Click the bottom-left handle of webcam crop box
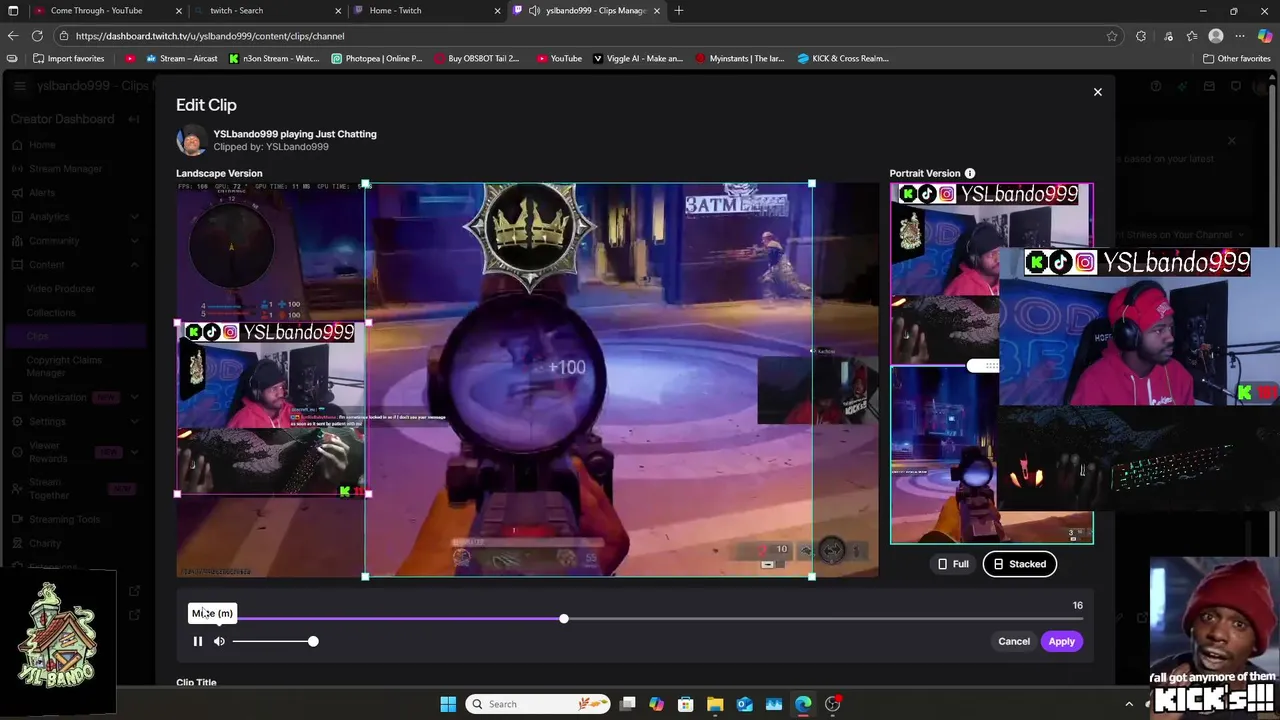The image size is (1280, 720). pyautogui.click(x=177, y=493)
